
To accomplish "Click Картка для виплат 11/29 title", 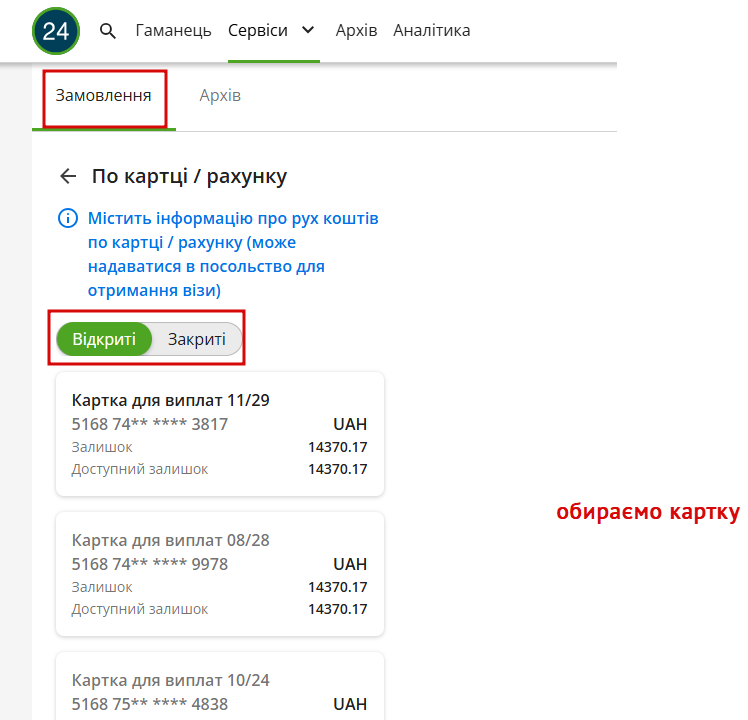I will 170,400.
